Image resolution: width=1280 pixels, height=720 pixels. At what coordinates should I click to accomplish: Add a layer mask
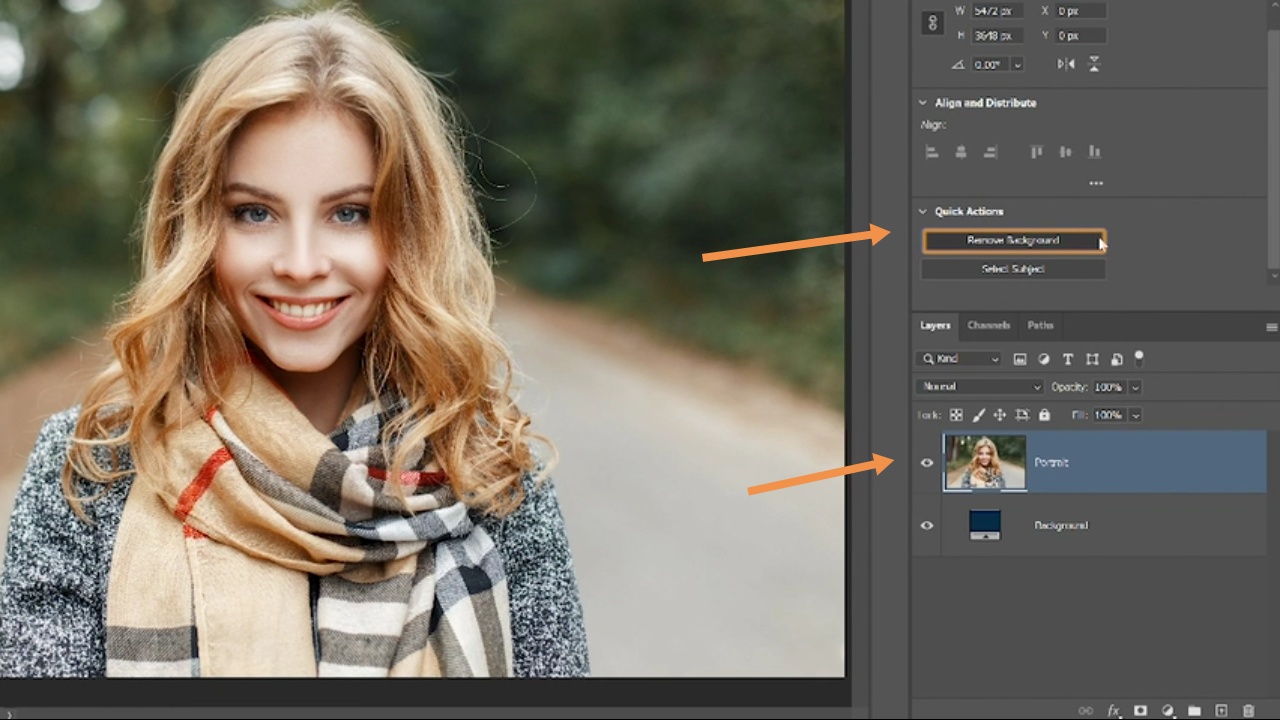[1140, 711]
